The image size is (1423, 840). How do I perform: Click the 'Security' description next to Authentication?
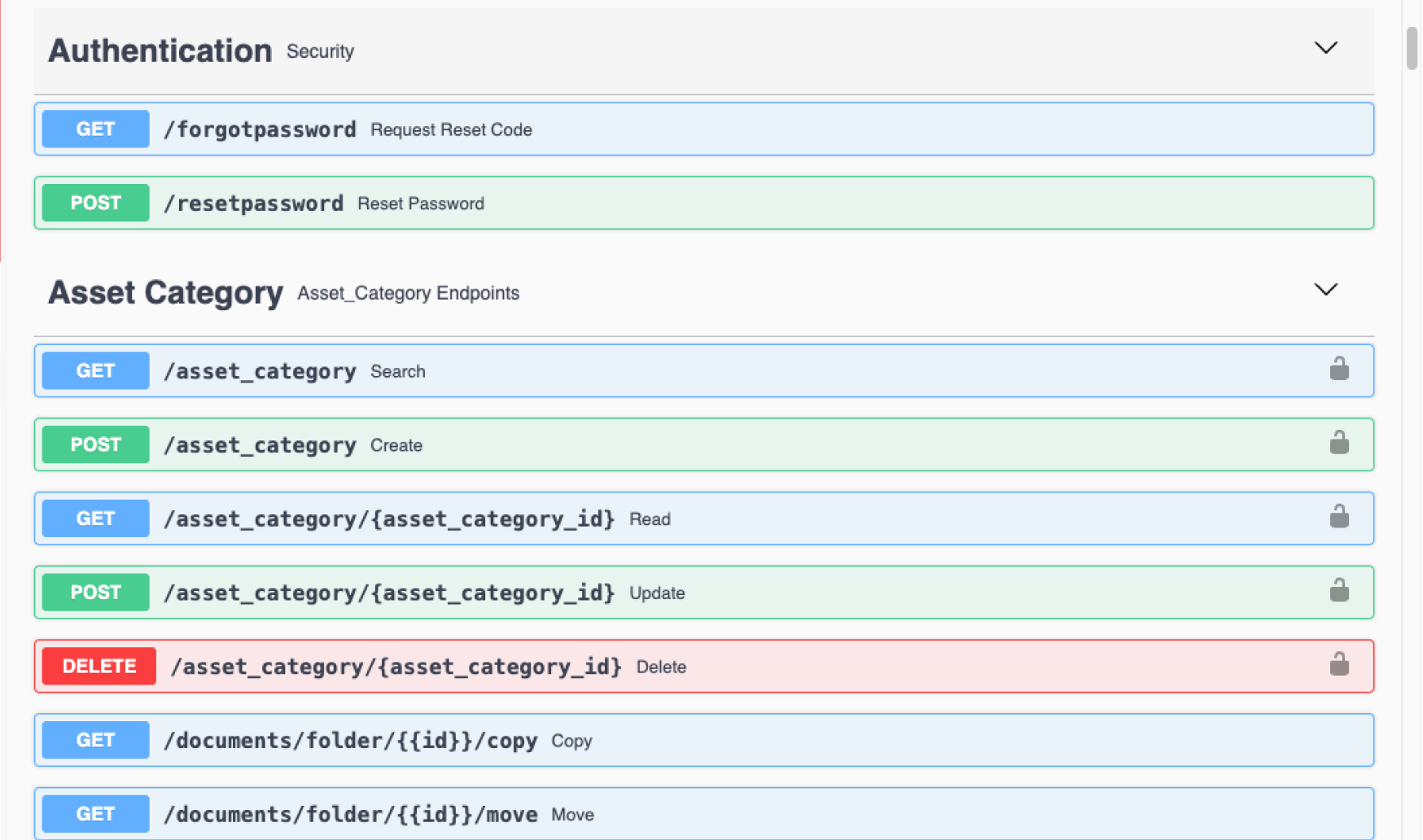point(320,51)
